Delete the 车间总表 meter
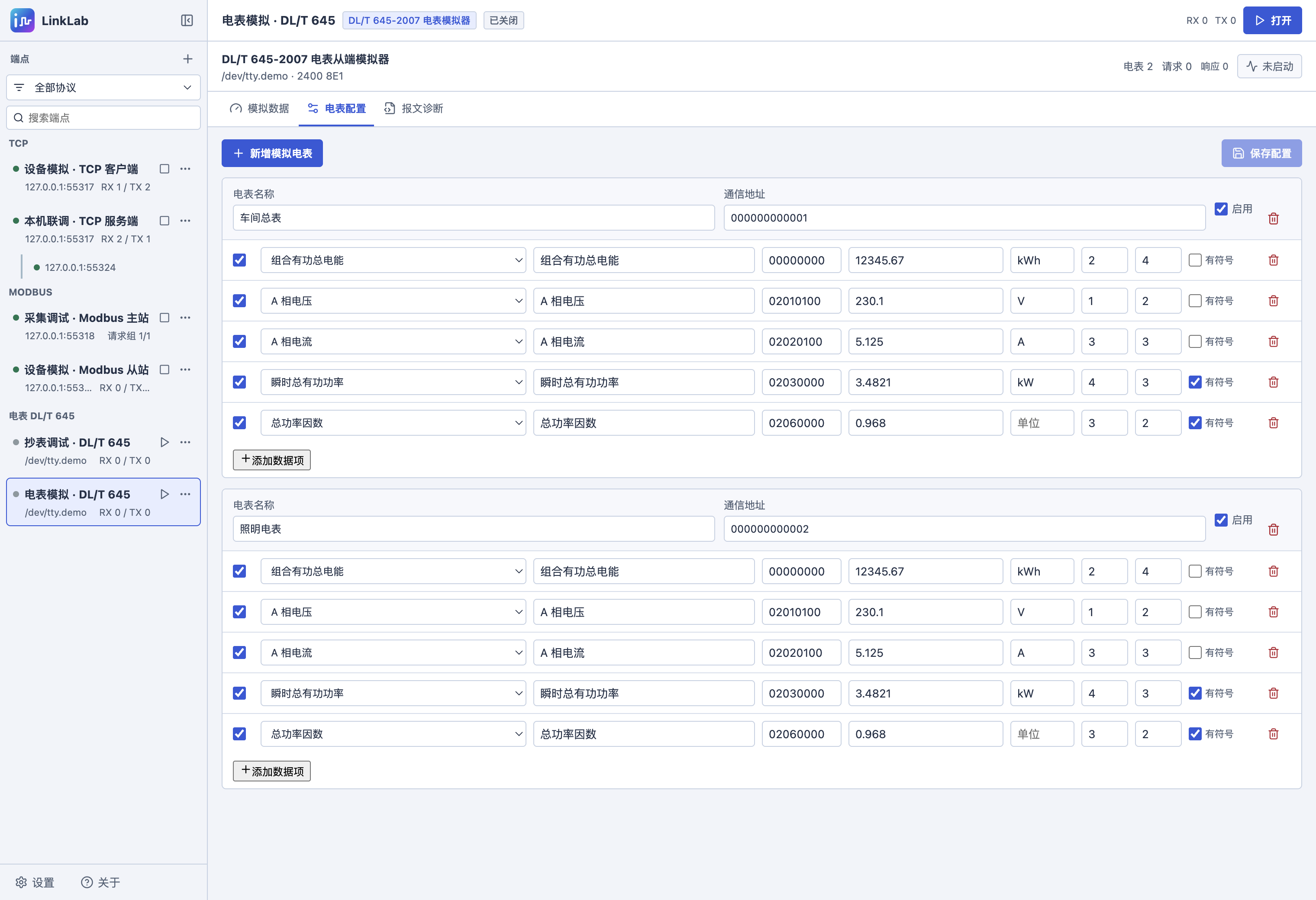This screenshot has width=1316, height=900. (1274, 219)
